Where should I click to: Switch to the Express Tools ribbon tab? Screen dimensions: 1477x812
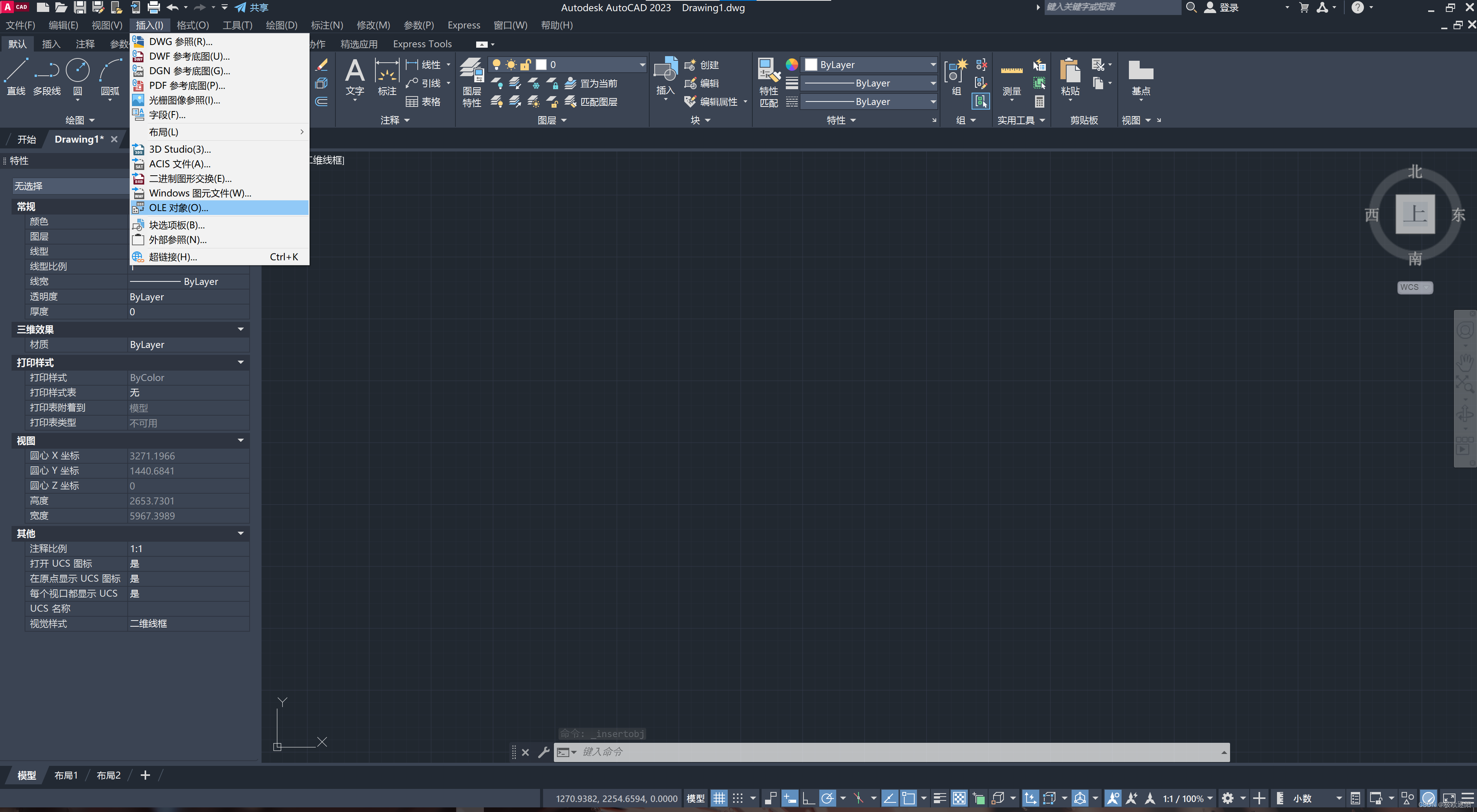coord(422,44)
